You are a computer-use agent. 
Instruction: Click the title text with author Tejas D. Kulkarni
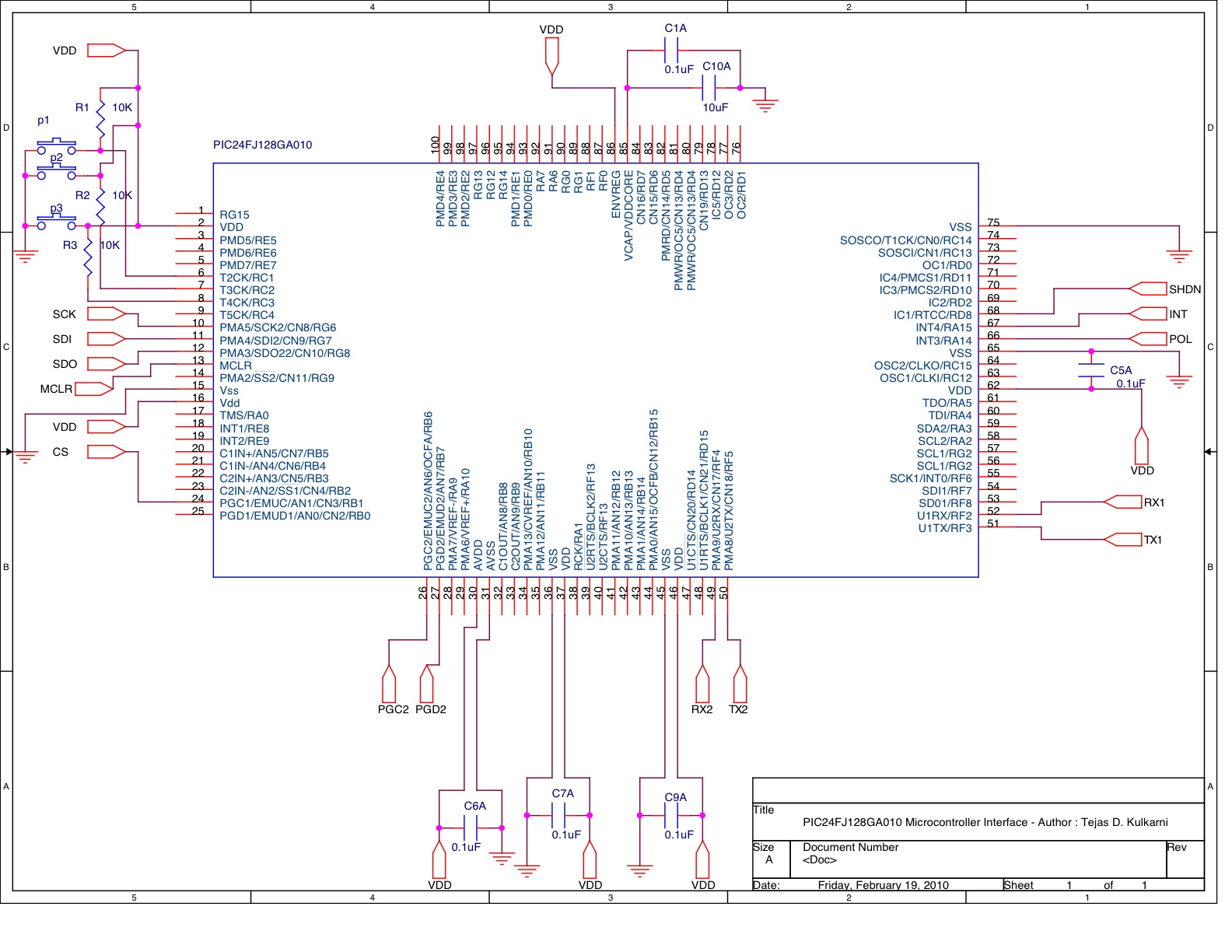pyautogui.click(x=985, y=822)
